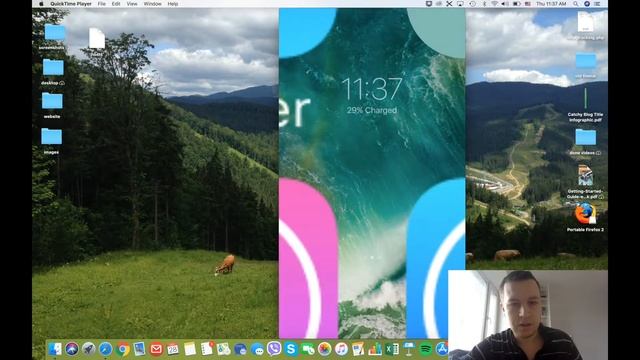Click the Bluetooth menu bar icon
The height and width of the screenshot is (360, 640).
pyautogui.click(x=484, y=4)
